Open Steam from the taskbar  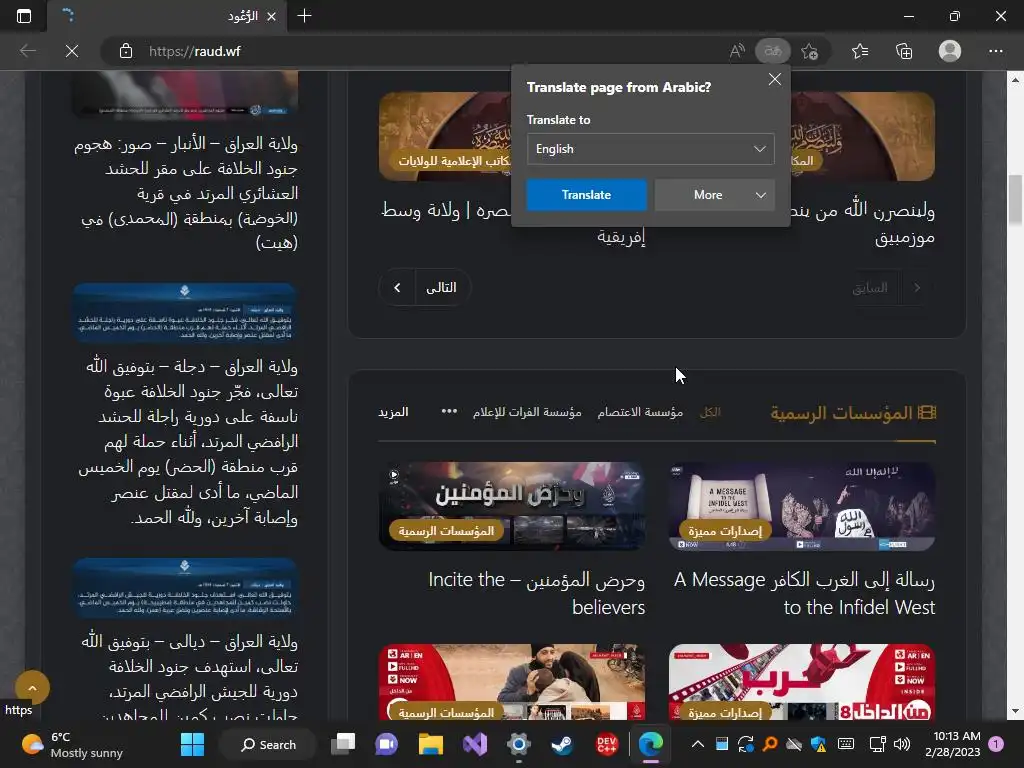pyautogui.click(x=562, y=744)
